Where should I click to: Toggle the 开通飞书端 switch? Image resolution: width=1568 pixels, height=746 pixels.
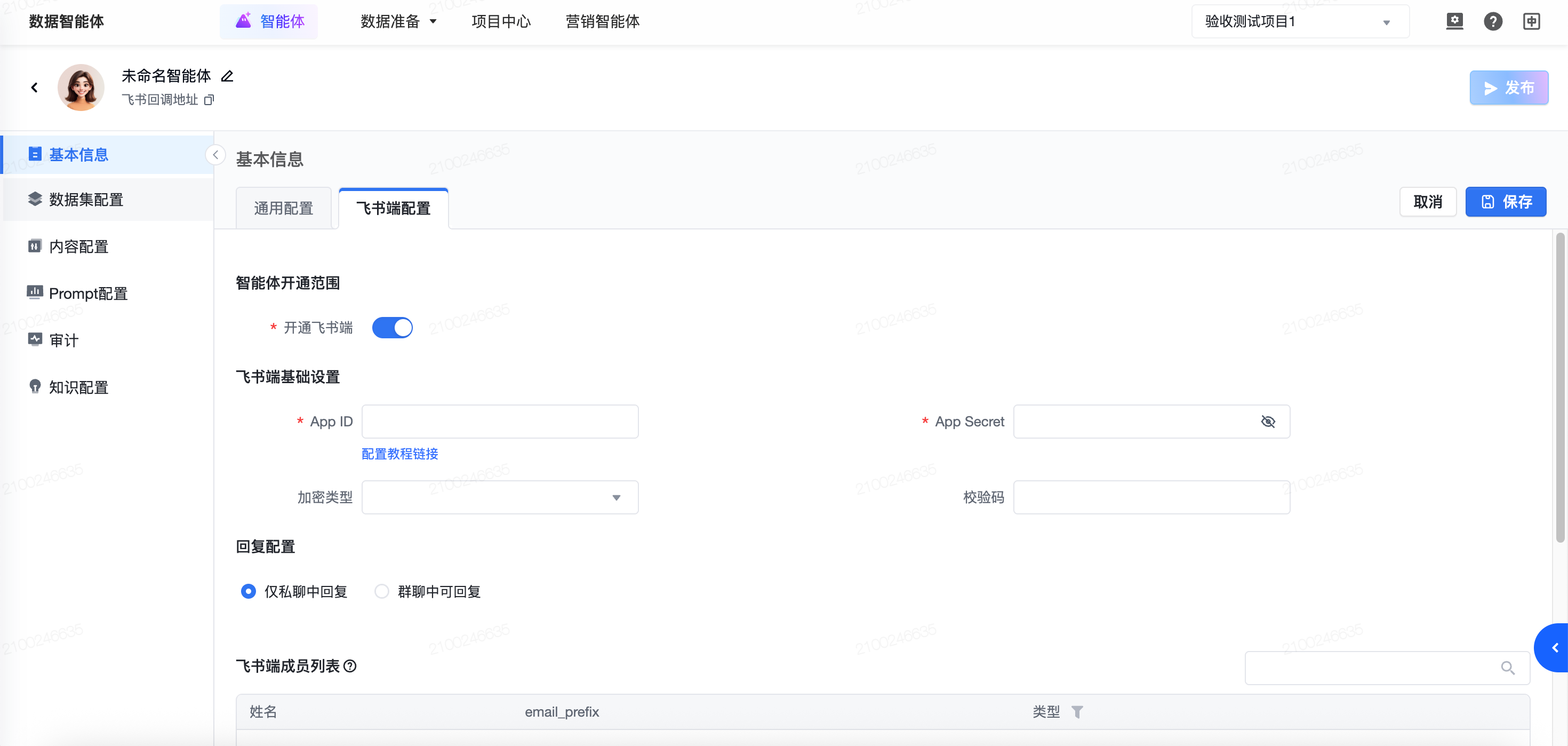(x=392, y=328)
